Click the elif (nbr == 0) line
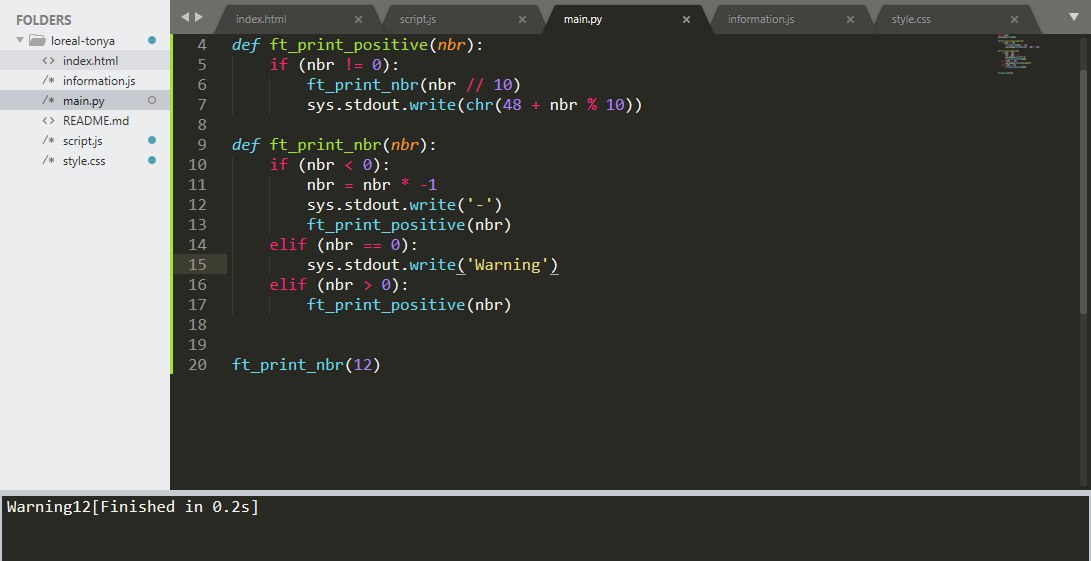This screenshot has width=1091, height=561. point(344,245)
